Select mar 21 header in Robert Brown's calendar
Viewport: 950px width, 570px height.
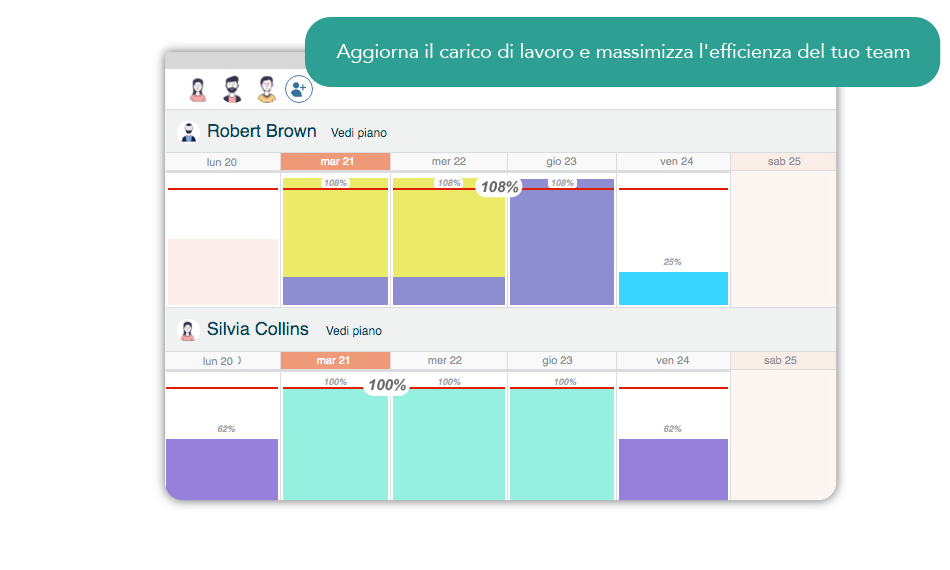point(335,162)
